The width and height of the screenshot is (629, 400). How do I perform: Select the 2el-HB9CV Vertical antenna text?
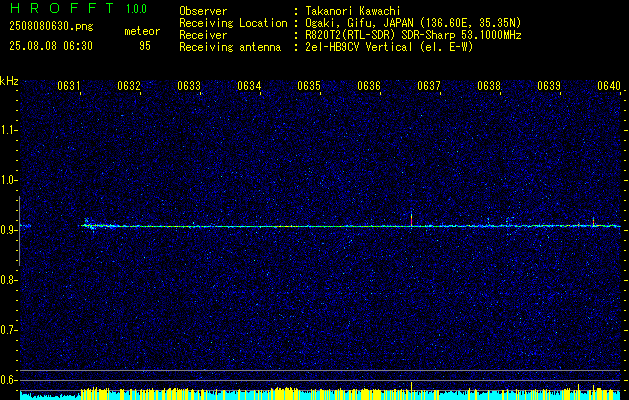[x=390, y=47]
